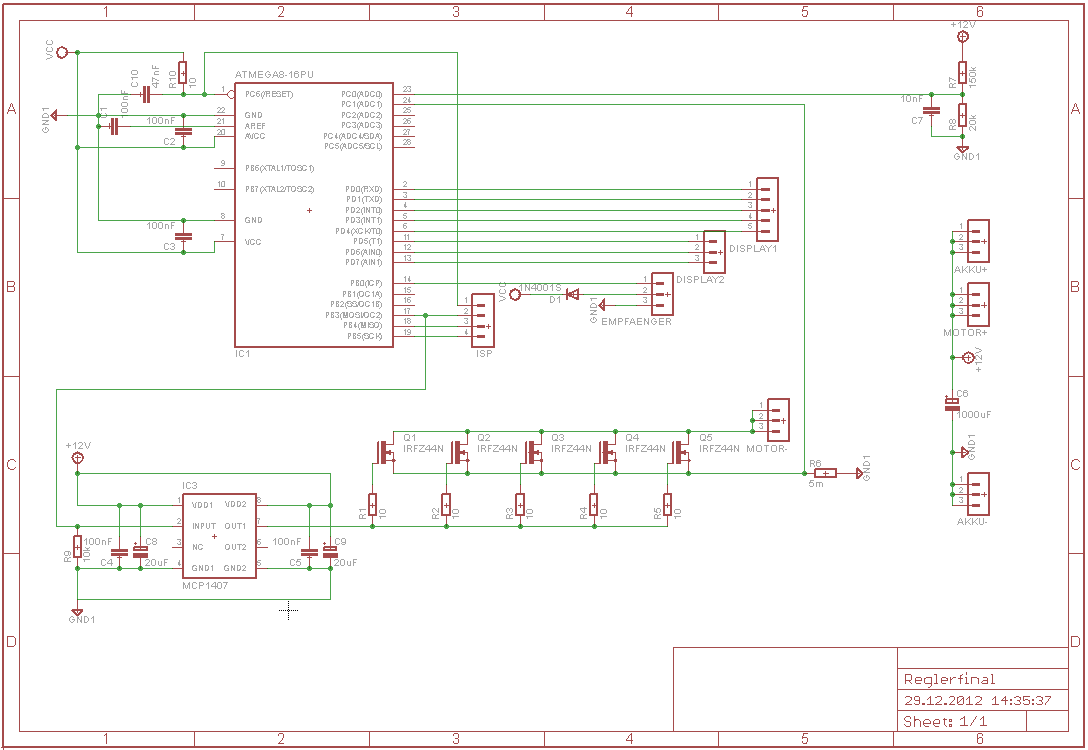Click the DISPLAY1 five-pin connector symbol
The height and width of the screenshot is (750, 1088).
[x=767, y=210]
